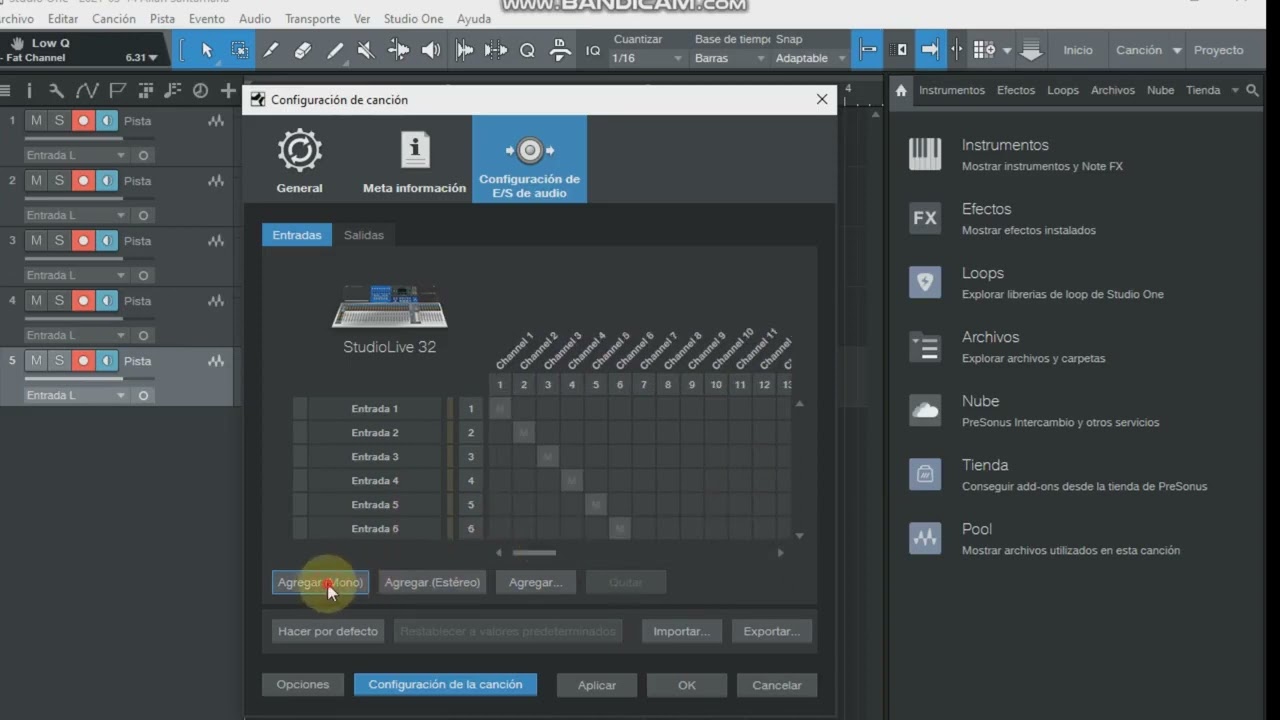Toggle autoscroll arrow button in toolbar
The image size is (1280, 720).
[929, 50]
